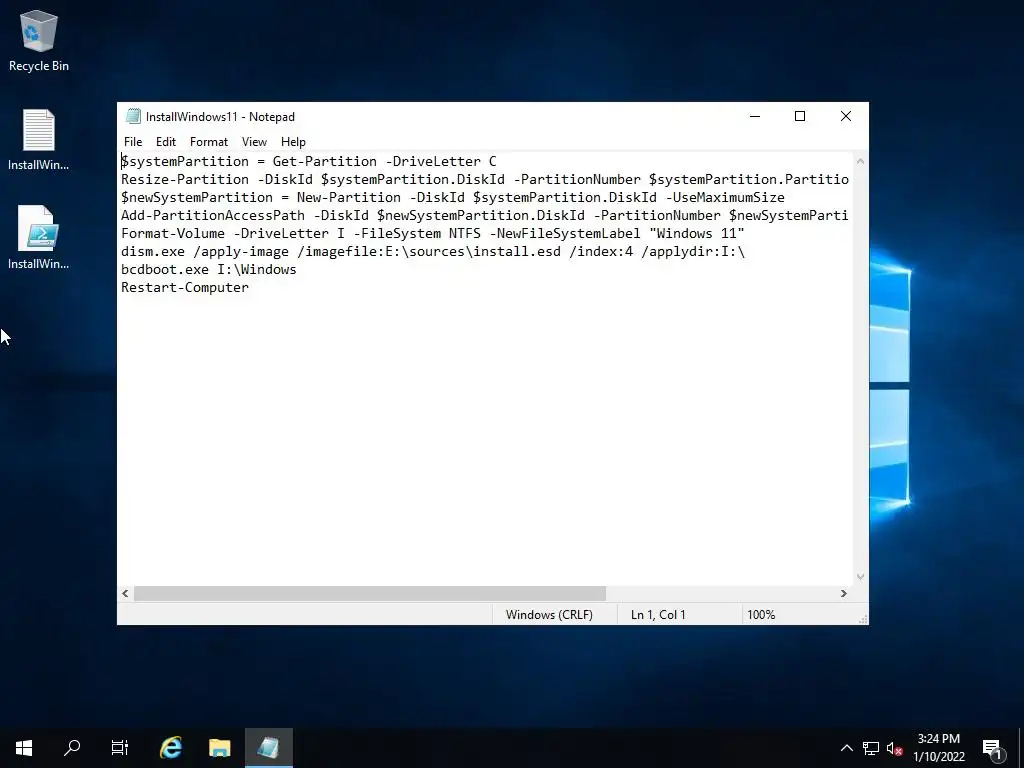
Task: Click the Notepad window resize grip
Action: tap(863, 619)
